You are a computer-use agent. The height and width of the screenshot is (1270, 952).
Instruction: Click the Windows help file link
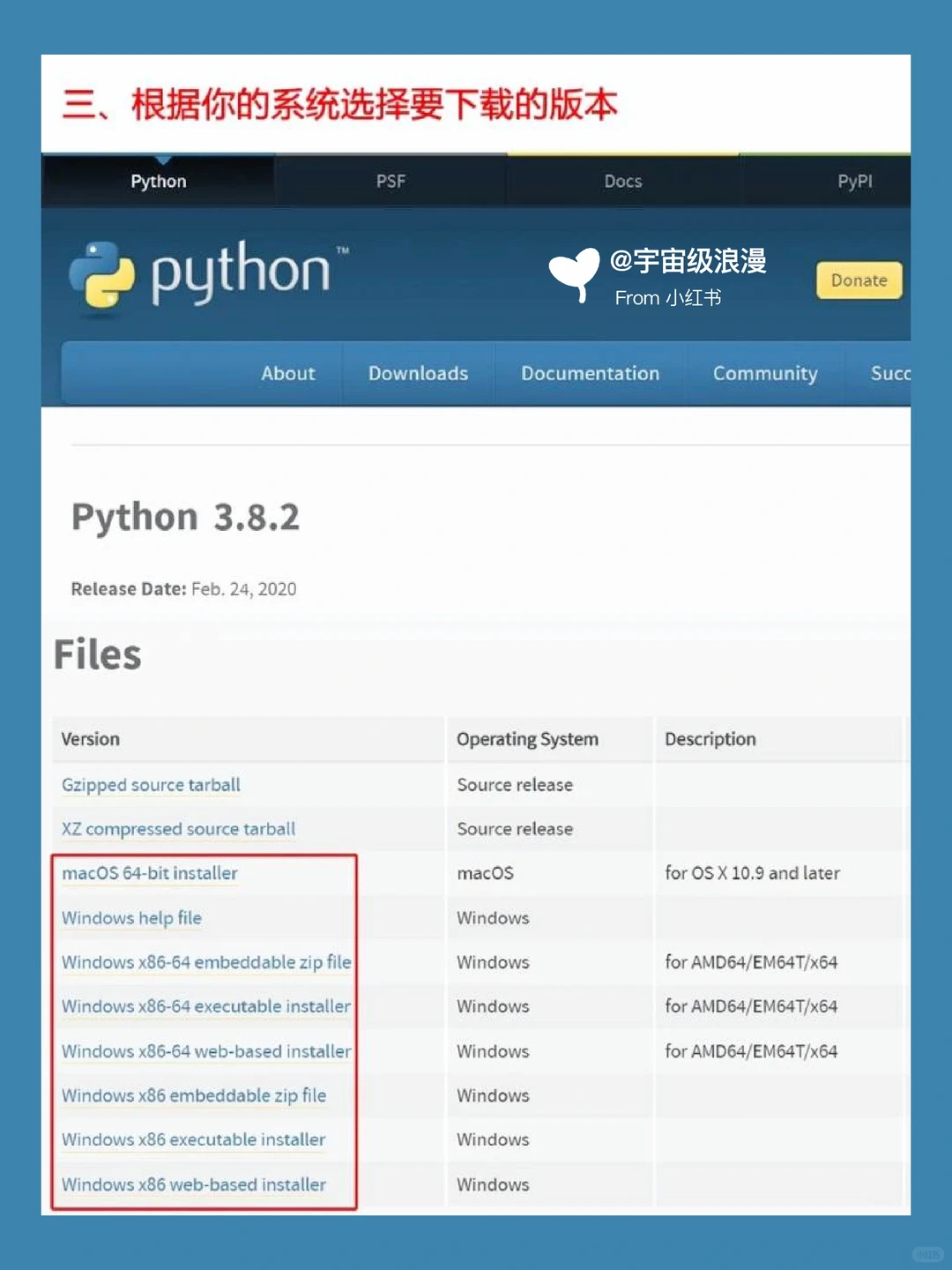click(x=130, y=918)
